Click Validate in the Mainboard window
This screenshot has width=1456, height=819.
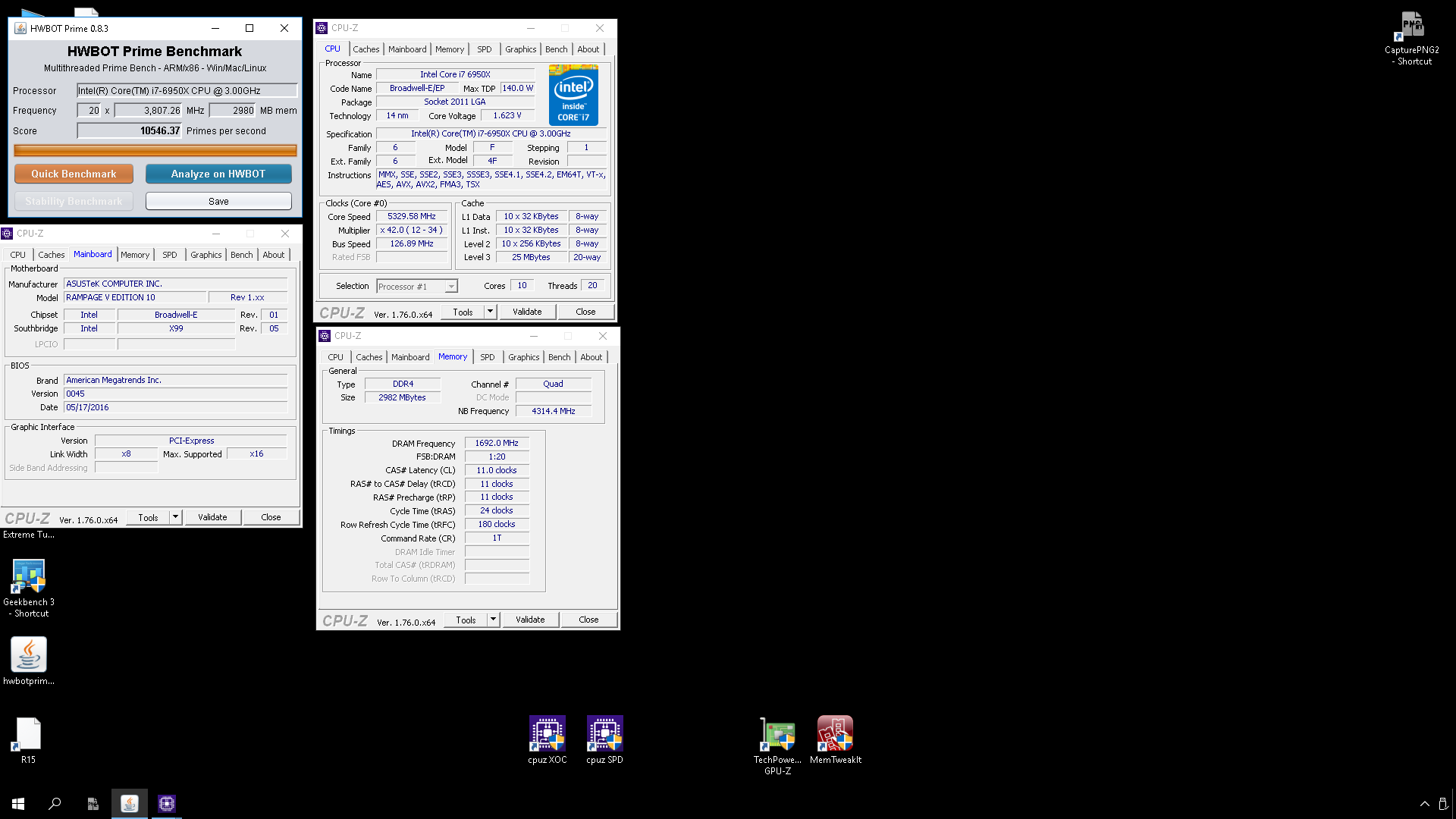point(213,517)
